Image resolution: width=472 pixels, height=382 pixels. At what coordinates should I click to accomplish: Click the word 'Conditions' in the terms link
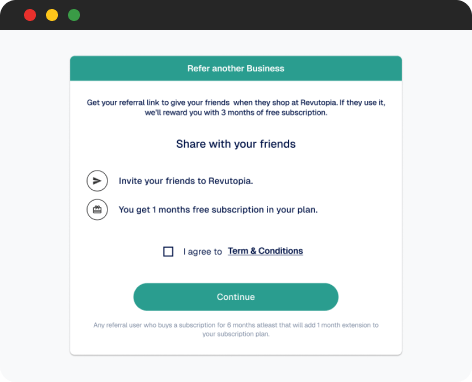281,251
